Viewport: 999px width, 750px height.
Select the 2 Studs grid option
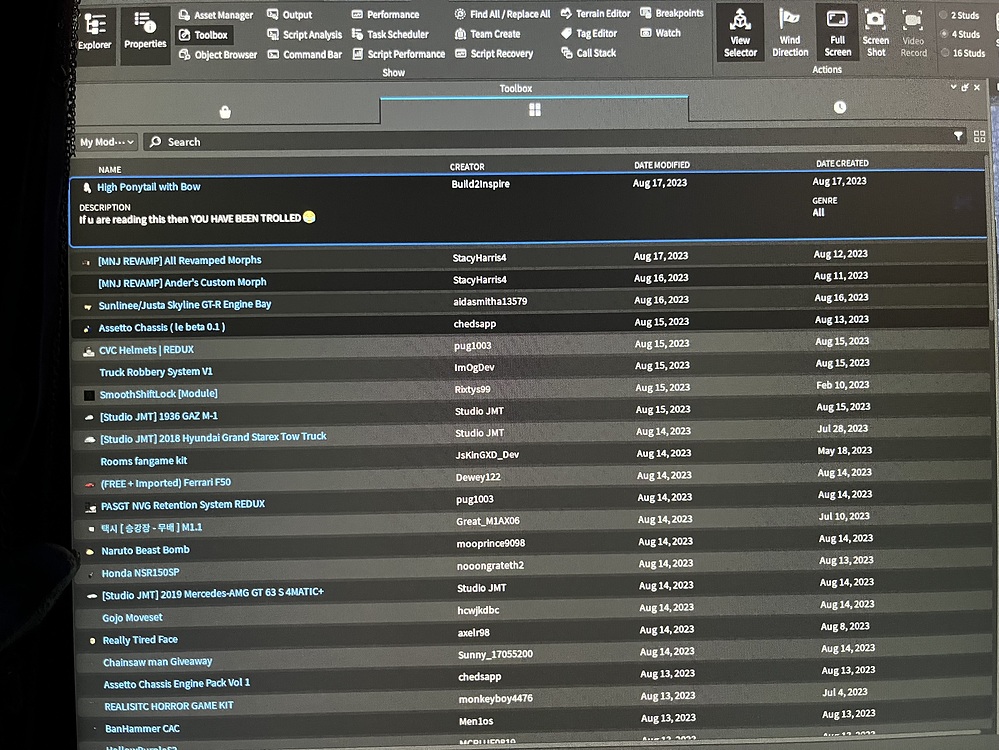click(x=959, y=15)
